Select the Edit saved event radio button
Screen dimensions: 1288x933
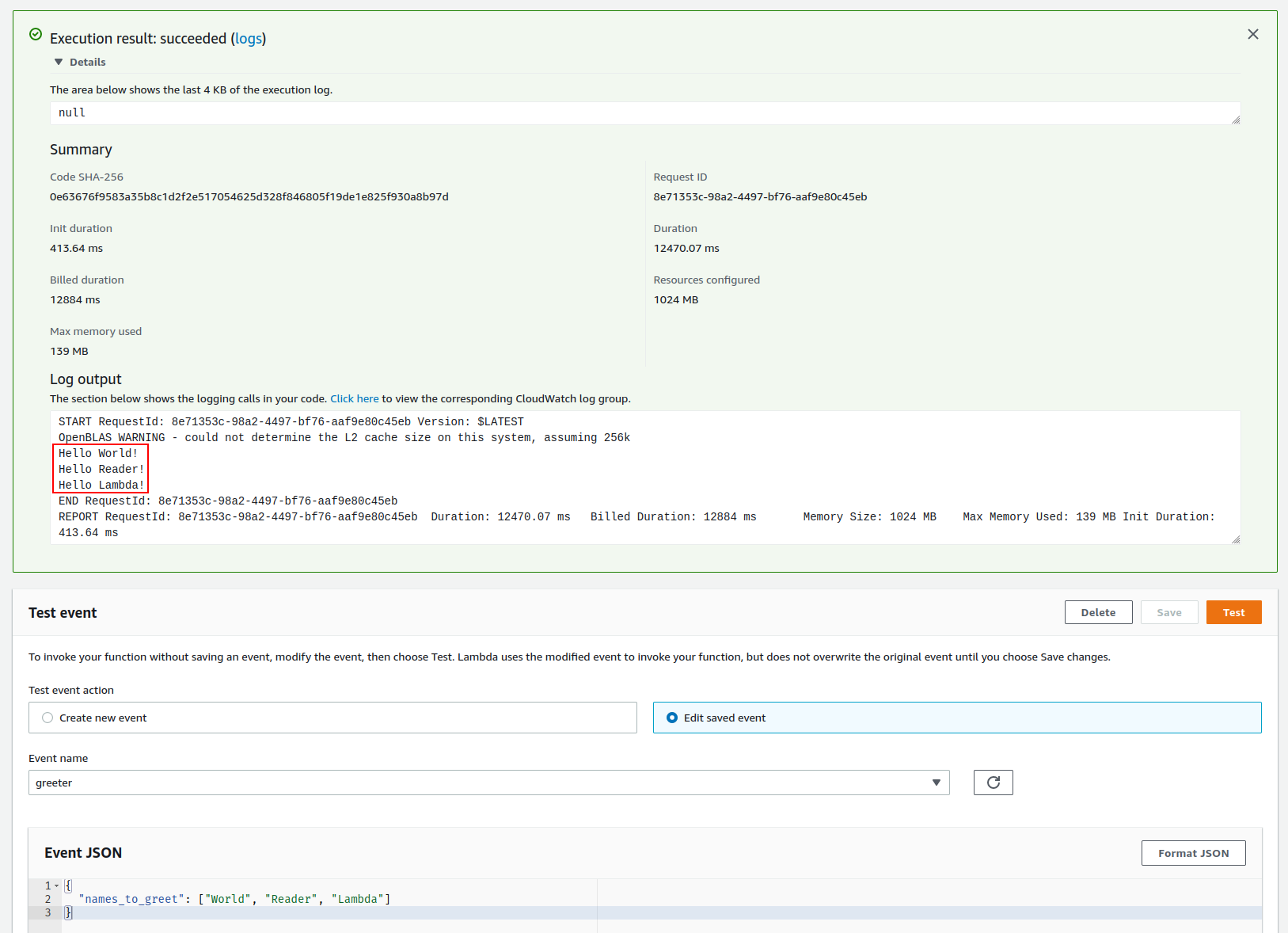tap(672, 718)
